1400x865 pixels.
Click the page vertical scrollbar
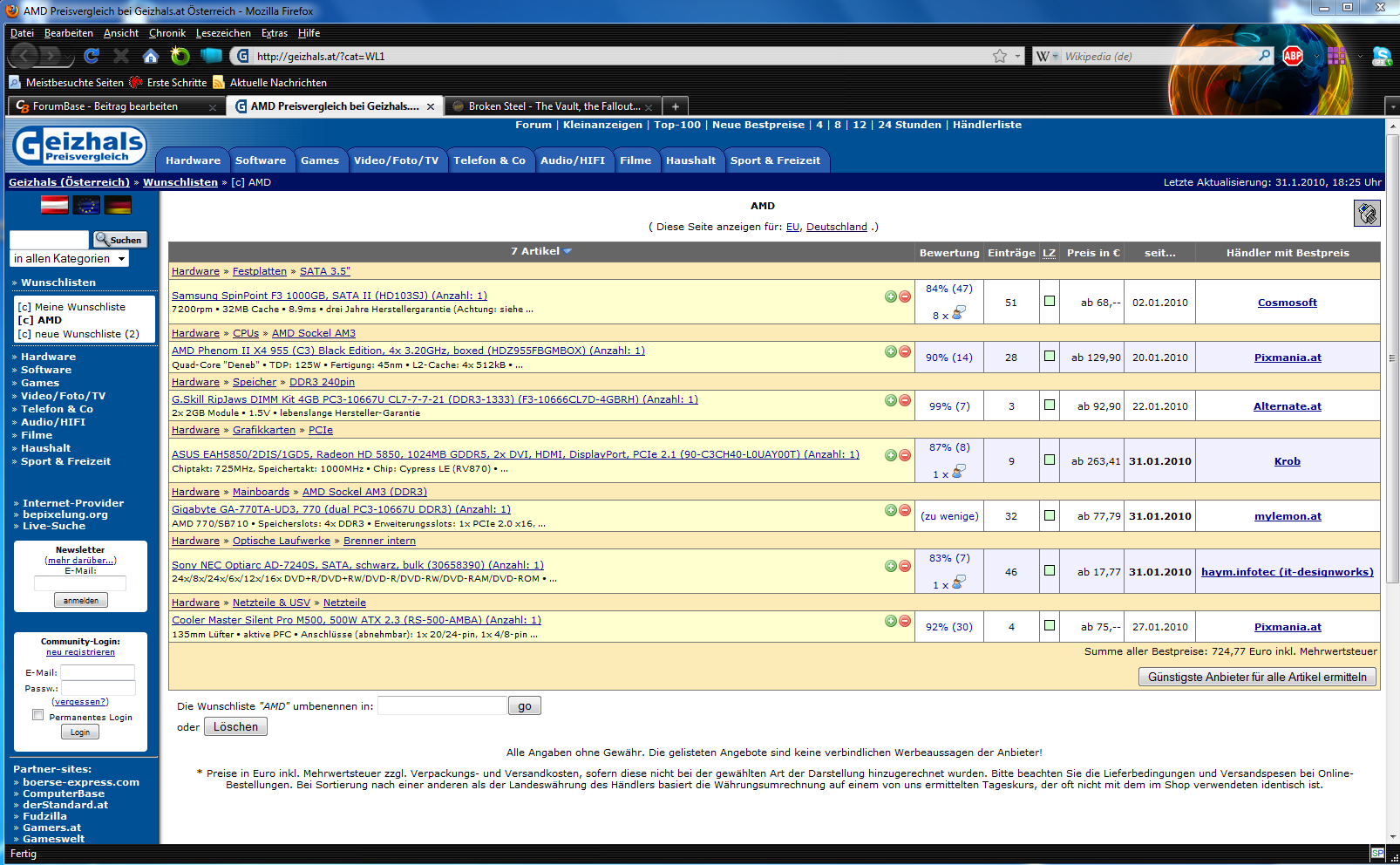coord(1391,359)
